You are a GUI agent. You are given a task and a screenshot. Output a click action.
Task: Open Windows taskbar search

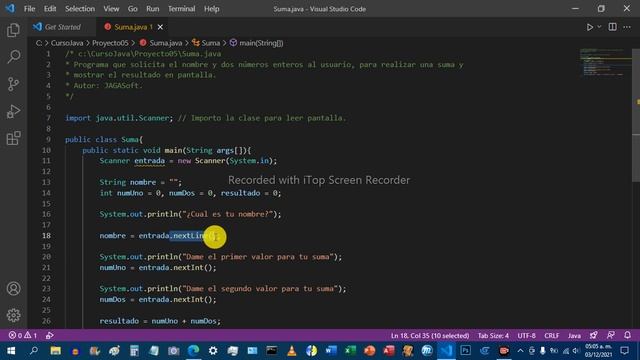pos(33,351)
